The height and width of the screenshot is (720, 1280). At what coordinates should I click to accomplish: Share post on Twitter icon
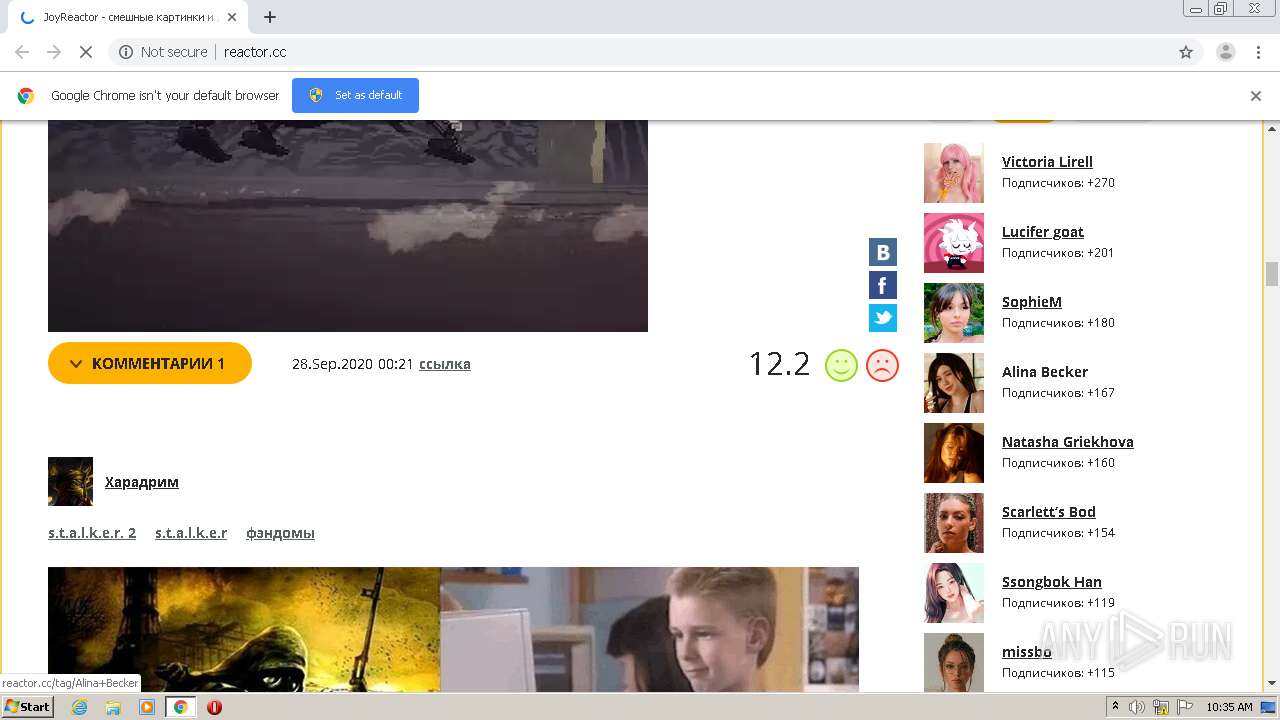coord(882,318)
